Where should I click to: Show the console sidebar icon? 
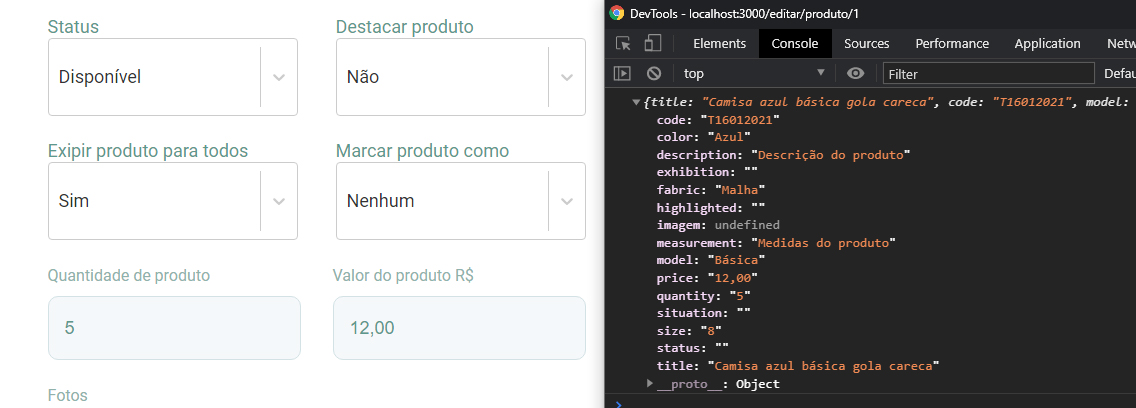pos(622,73)
